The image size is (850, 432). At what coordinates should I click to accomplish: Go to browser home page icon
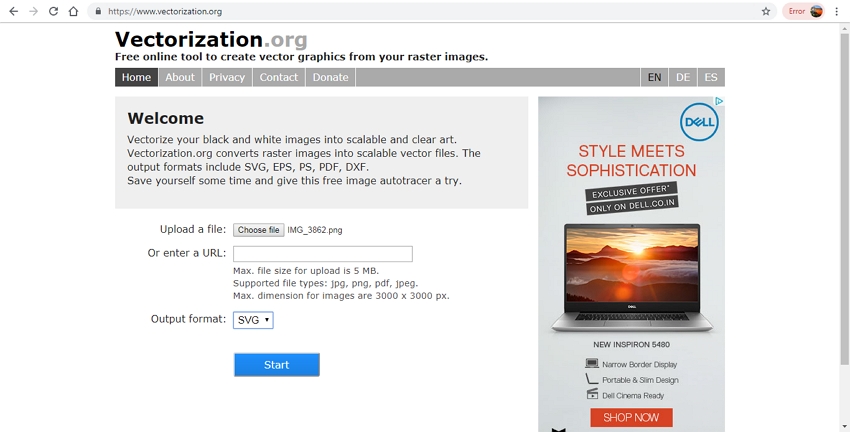click(73, 11)
